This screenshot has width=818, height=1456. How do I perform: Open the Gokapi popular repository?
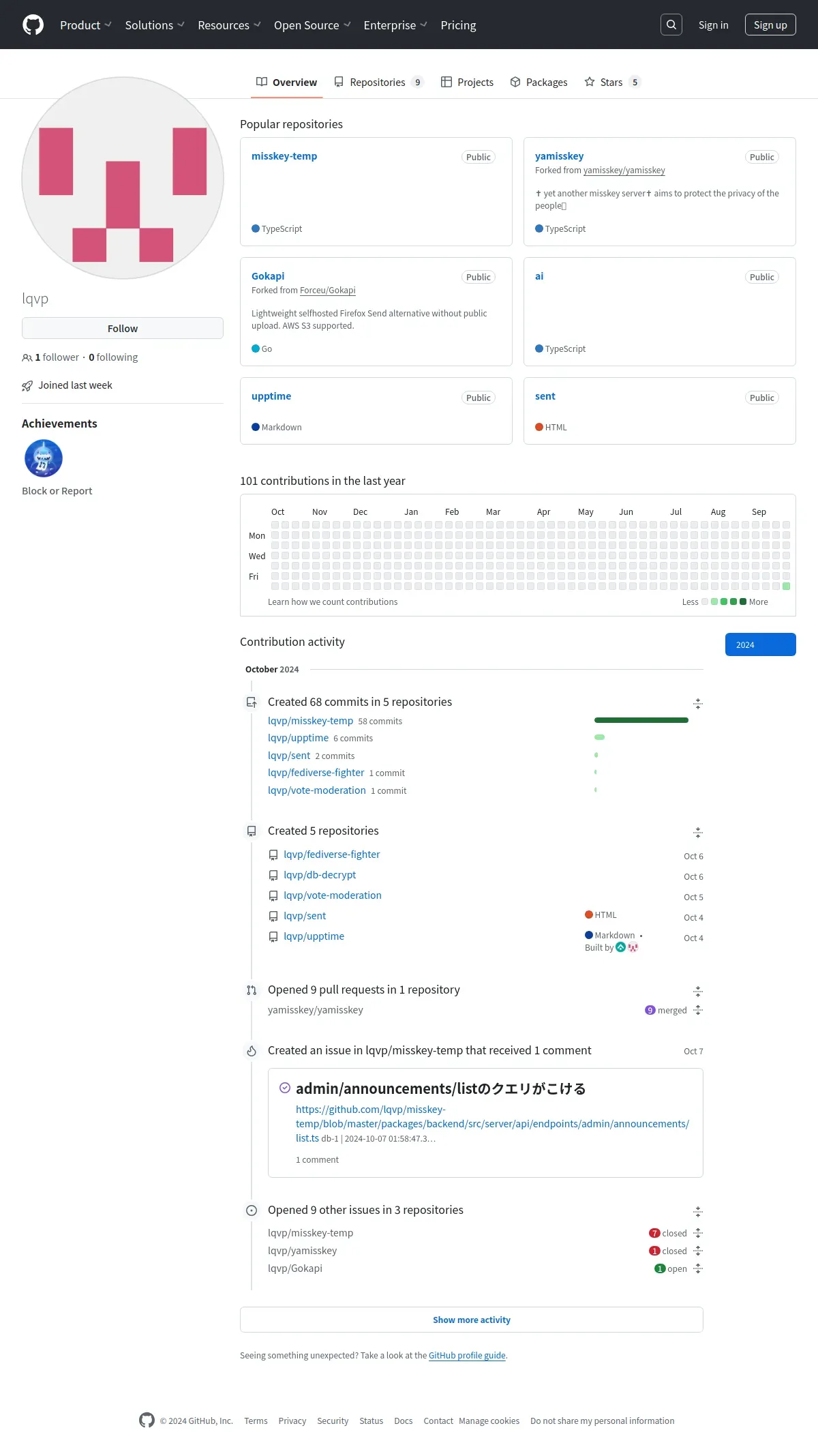(268, 276)
